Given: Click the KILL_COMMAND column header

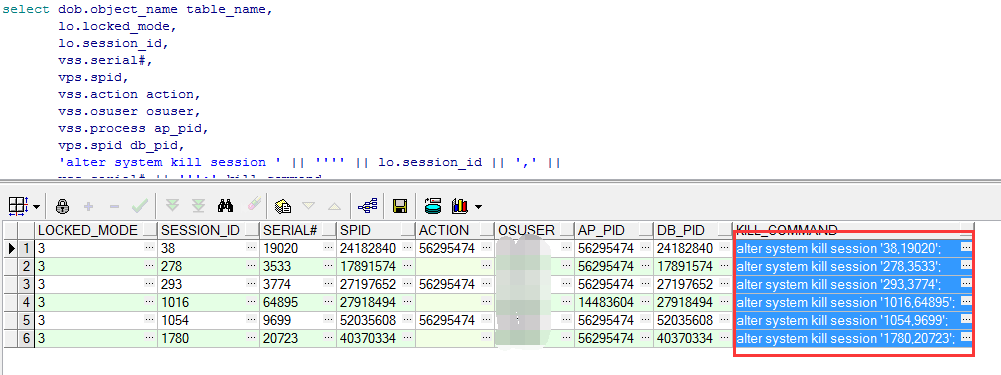Looking at the screenshot, I should [x=854, y=230].
